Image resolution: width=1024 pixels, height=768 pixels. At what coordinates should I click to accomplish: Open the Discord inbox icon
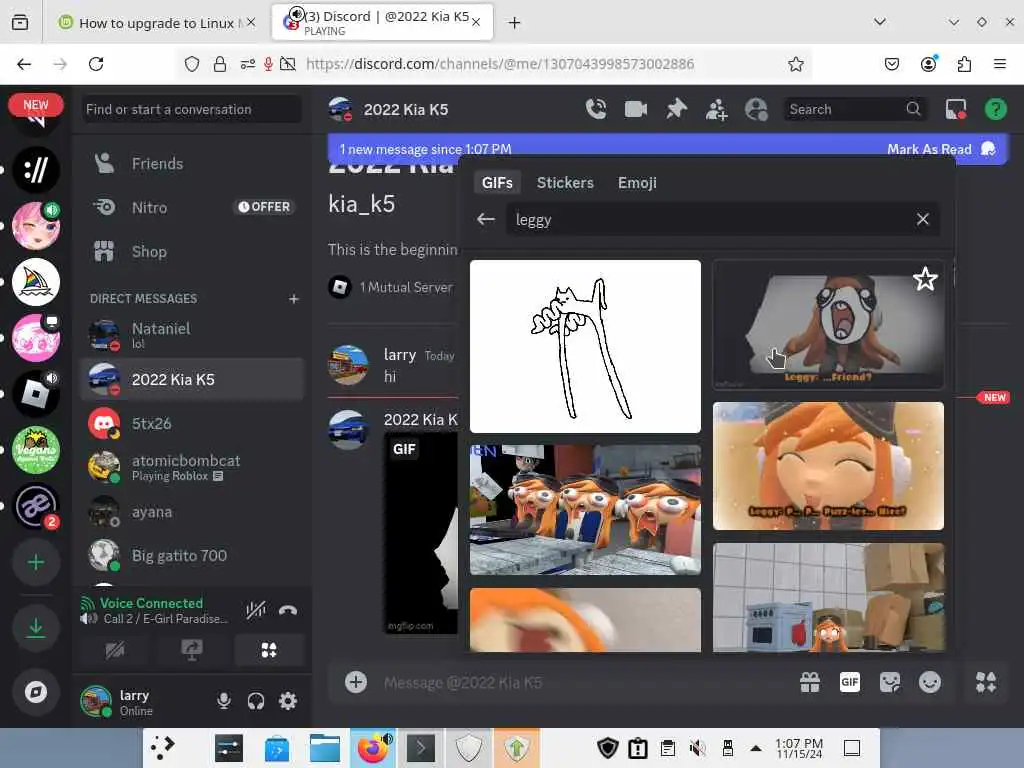coord(955,109)
